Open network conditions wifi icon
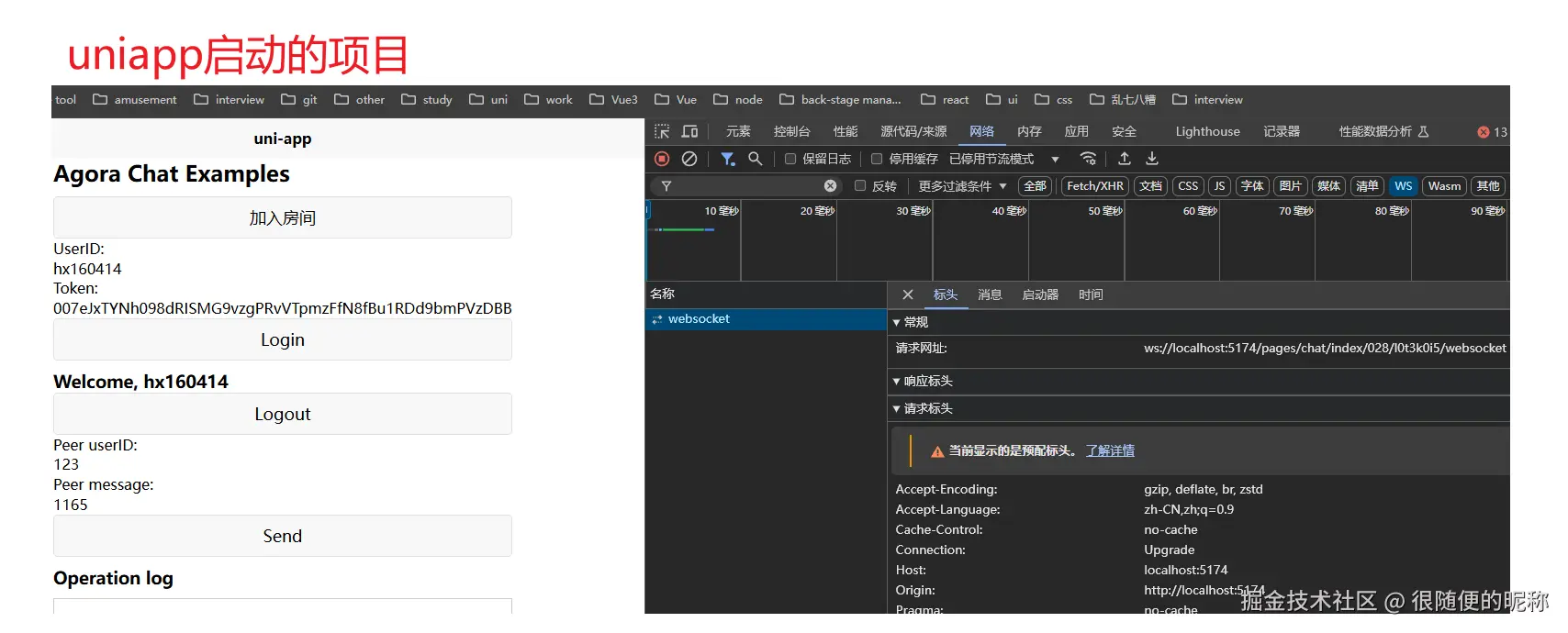 pyautogui.click(x=1088, y=159)
